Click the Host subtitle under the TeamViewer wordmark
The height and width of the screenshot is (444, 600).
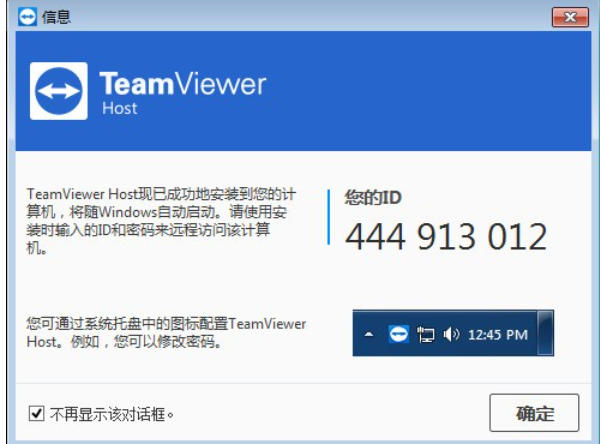(119, 108)
